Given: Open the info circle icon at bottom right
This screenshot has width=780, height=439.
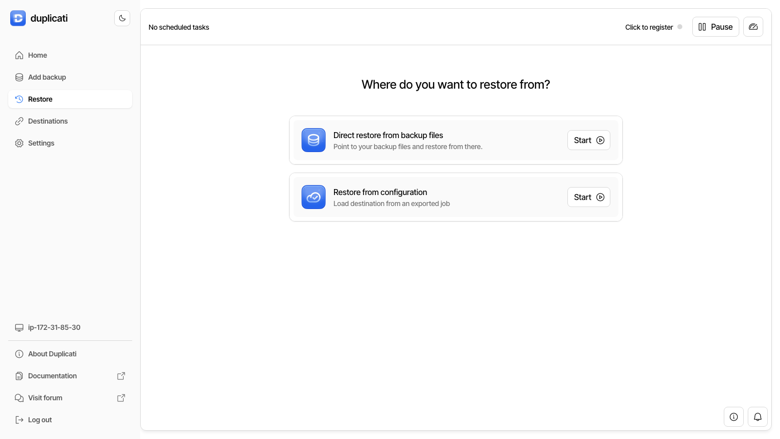Looking at the screenshot, I should tap(733, 417).
